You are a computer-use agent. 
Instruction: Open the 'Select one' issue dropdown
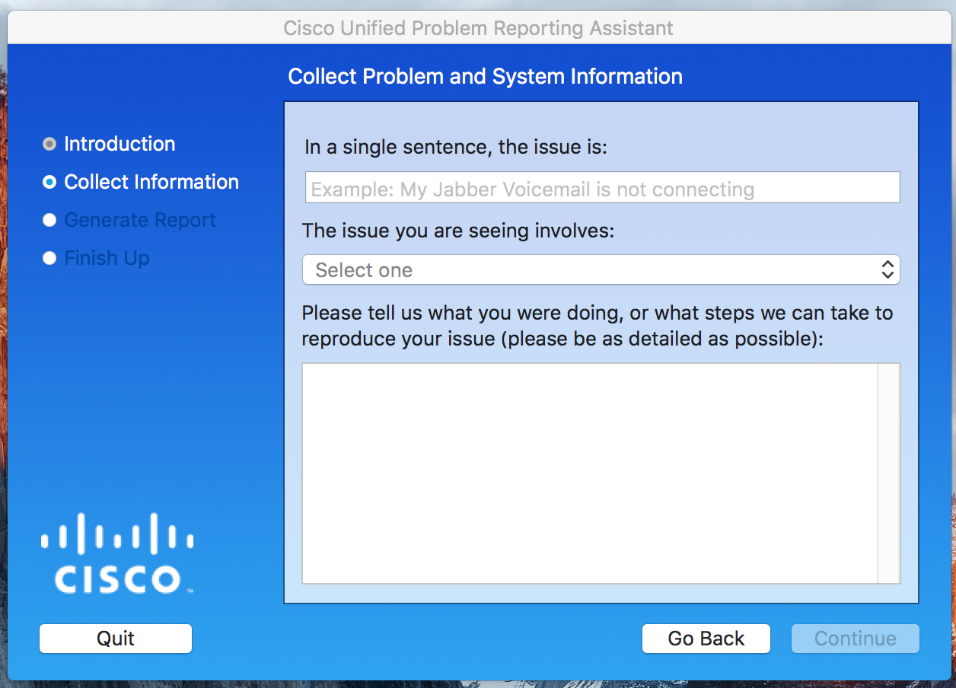[601, 270]
